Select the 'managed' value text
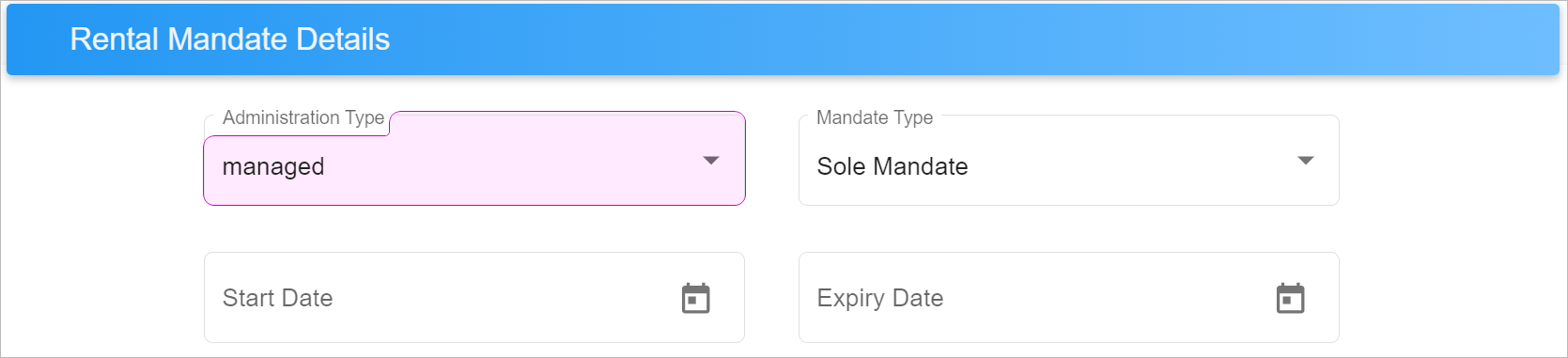This screenshot has height=358, width=1568. pyautogui.click(x=273, y=166)
